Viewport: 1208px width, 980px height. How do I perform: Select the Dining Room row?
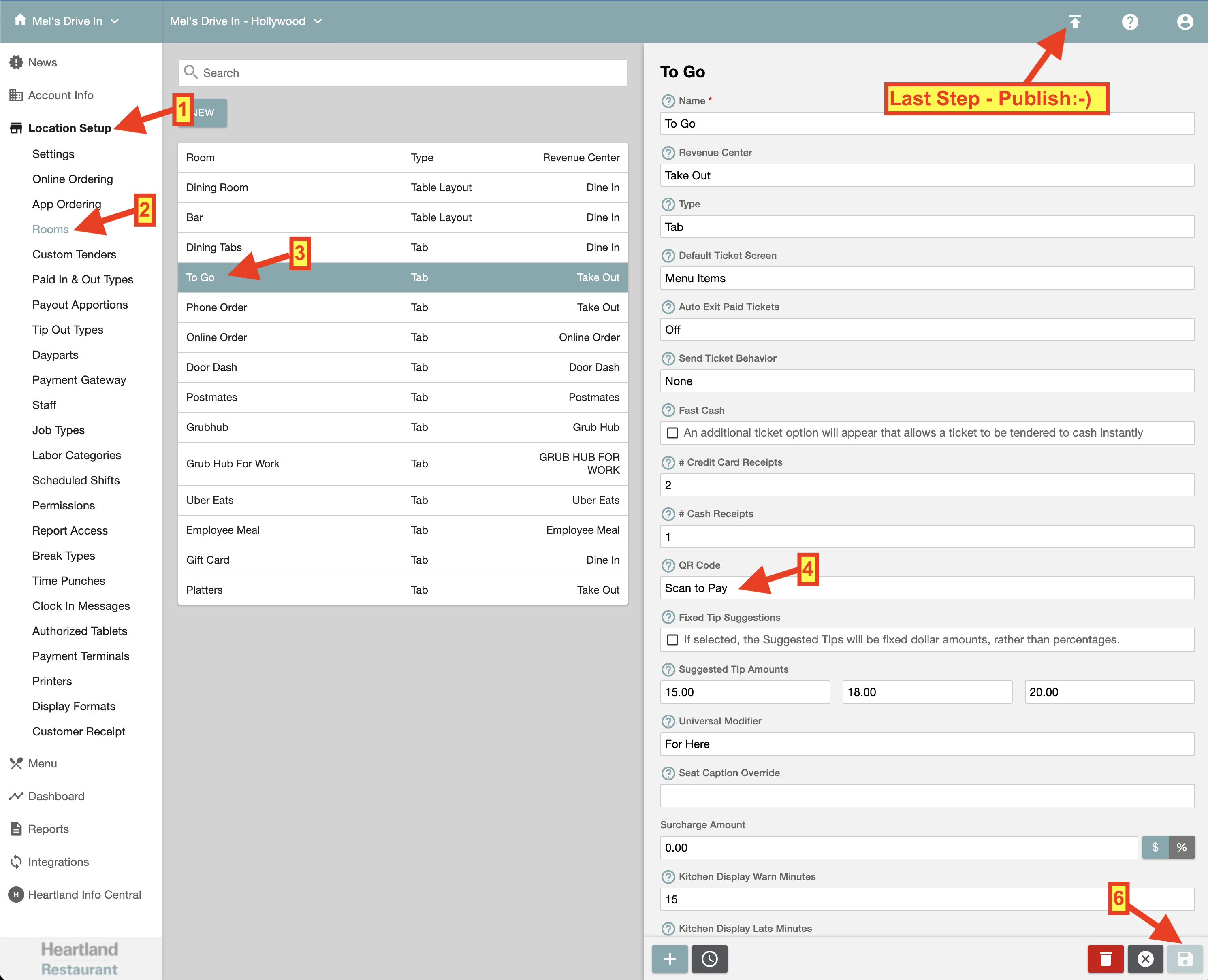pyautogui.click(x=403, y=187)
